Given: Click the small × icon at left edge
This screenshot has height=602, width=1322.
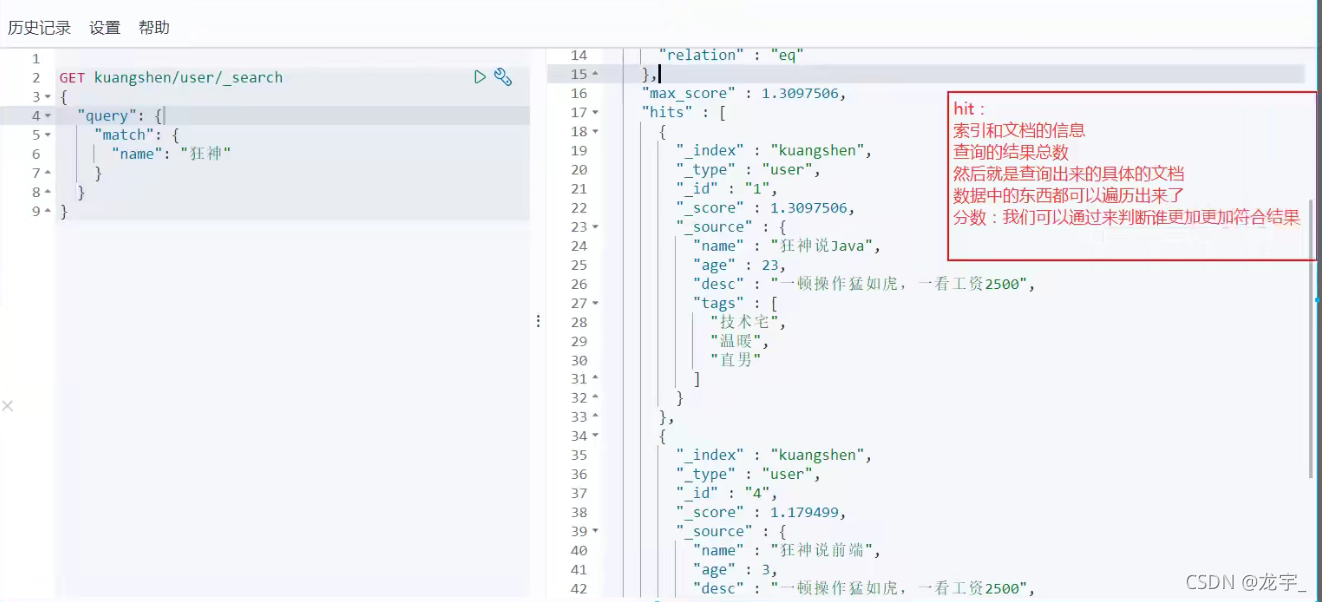Looking at the screenshot, I should point(7,405).
